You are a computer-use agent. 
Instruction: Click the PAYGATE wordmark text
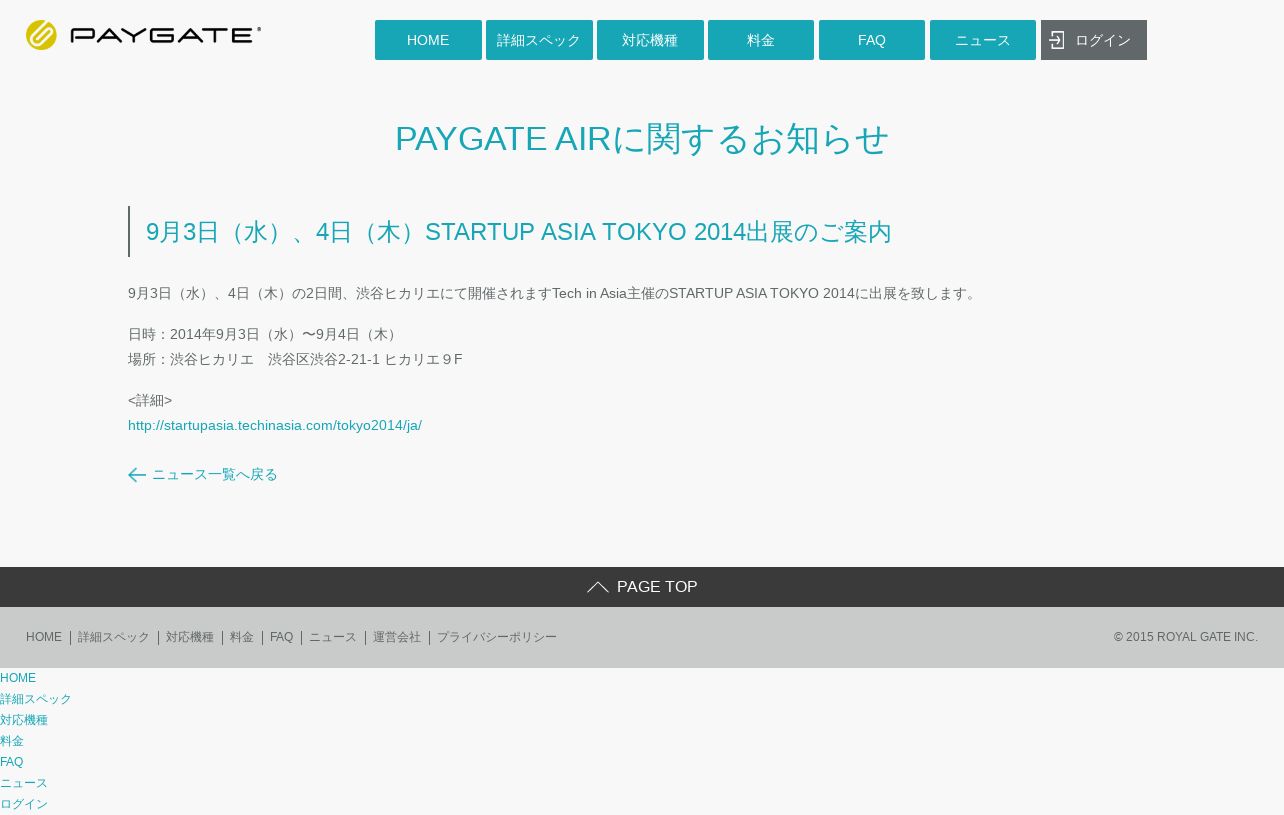(166, 35)
